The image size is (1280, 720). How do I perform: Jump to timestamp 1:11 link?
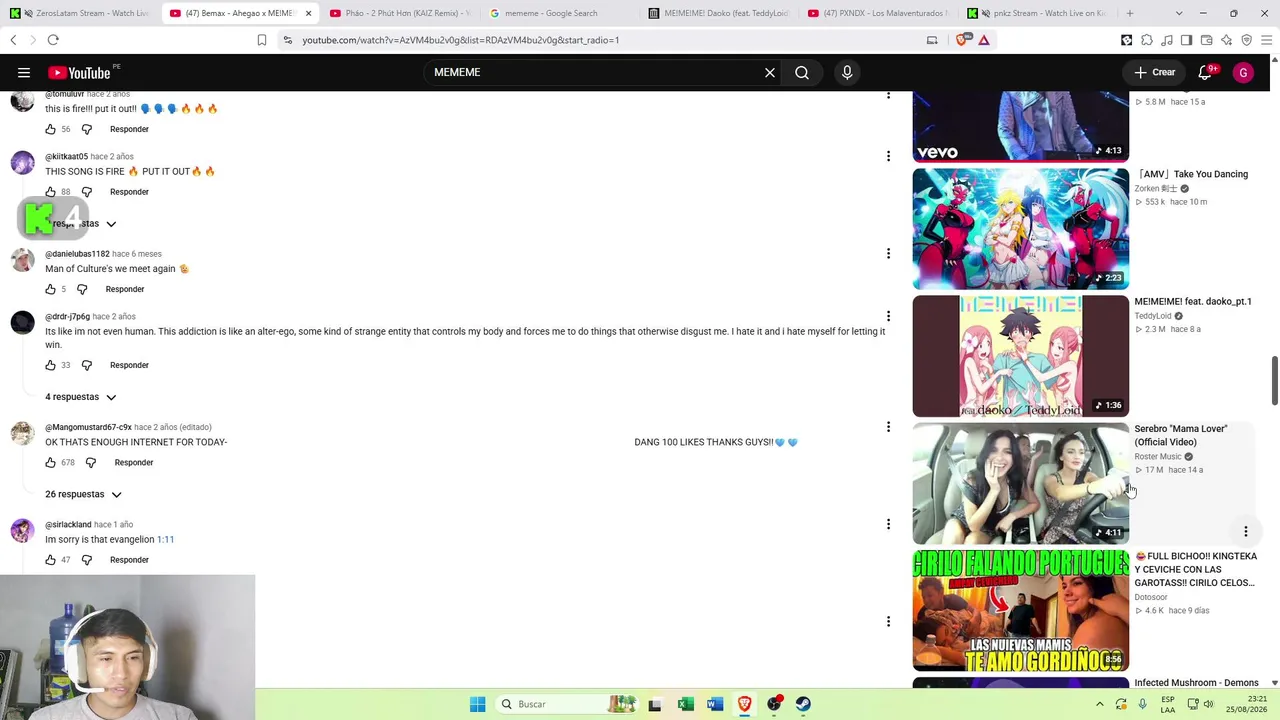[x=165, y=539]
